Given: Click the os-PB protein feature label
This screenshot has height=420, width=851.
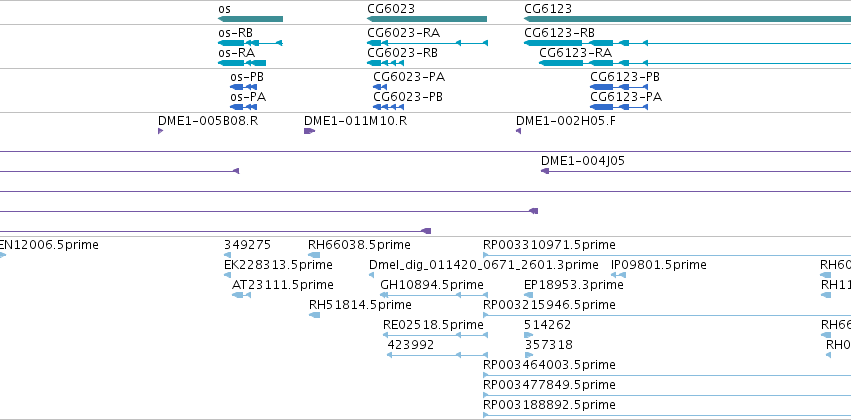Looking at the screenshot, I should (x=247, y=77).
